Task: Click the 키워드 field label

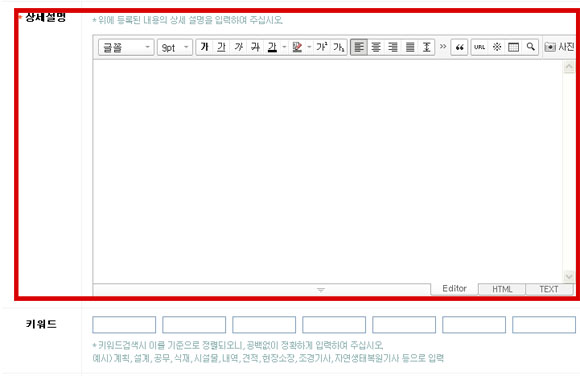Action: click(41, 324)
